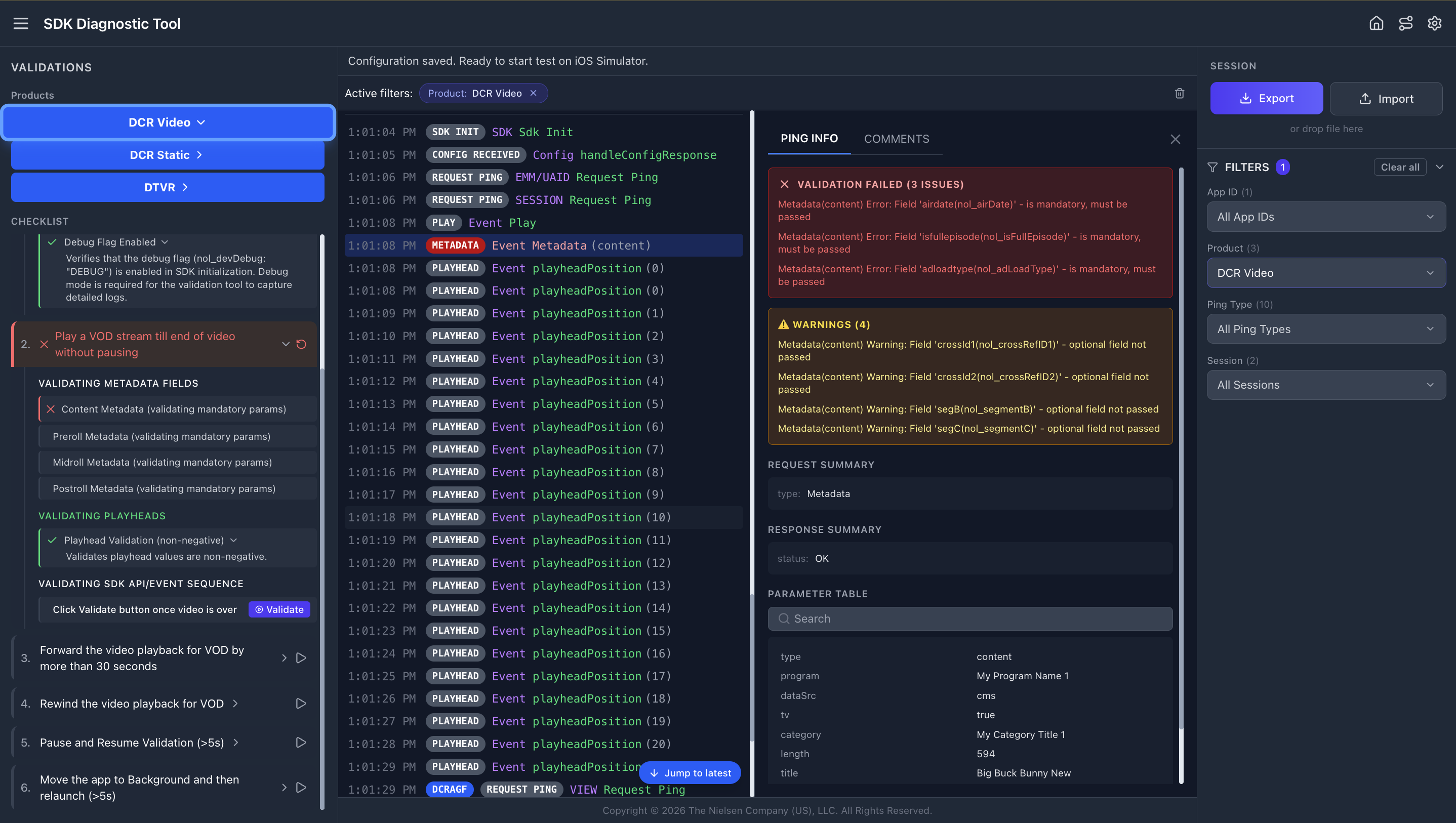Click the filter funnel icon in Filters panel

(x=1213, y=167)
